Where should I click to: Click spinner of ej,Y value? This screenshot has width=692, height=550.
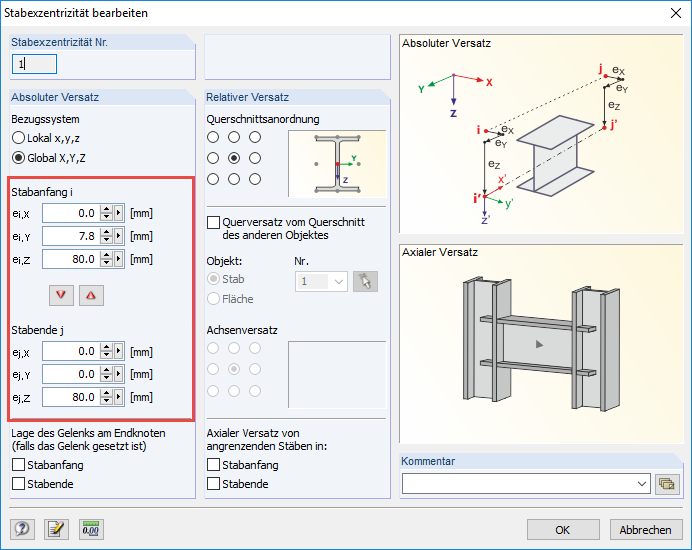point(106,374)
